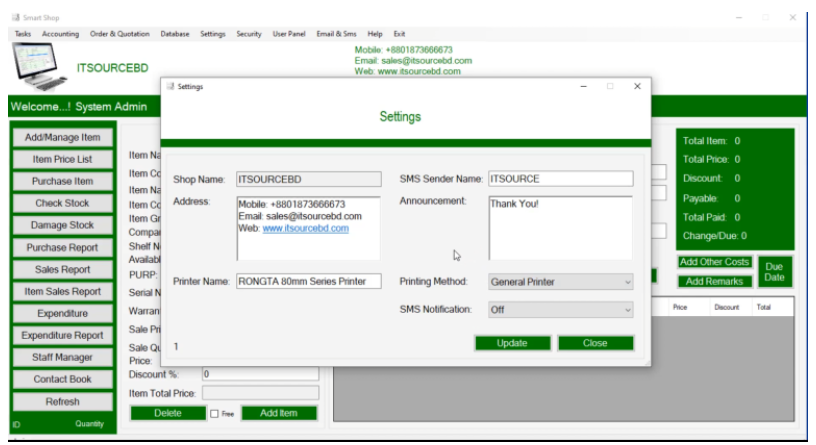816x445 pixels.
Task: Click the Printer Name text field
Action: 307,282
